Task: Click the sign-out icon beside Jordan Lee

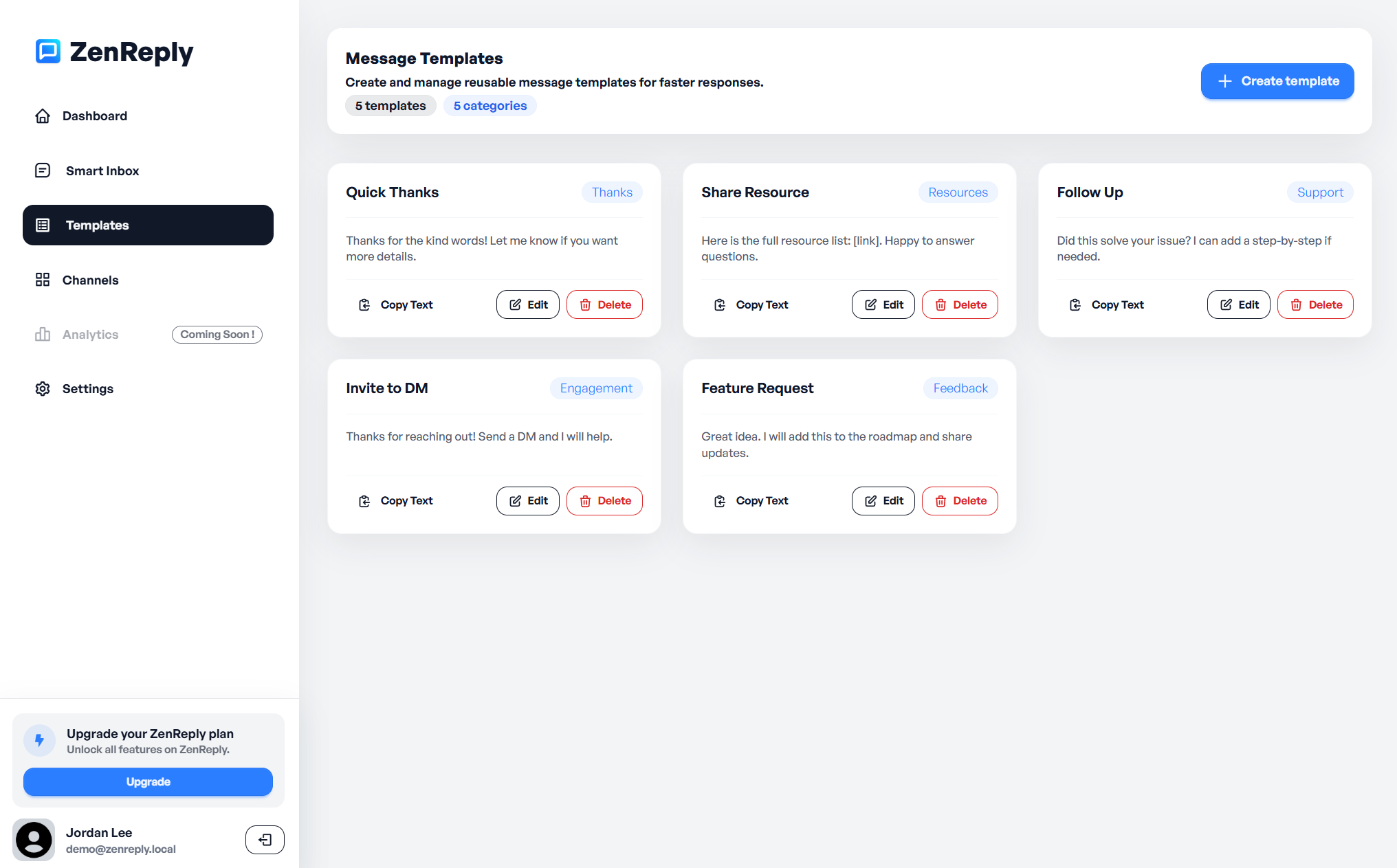Action: tap(265, 839)
